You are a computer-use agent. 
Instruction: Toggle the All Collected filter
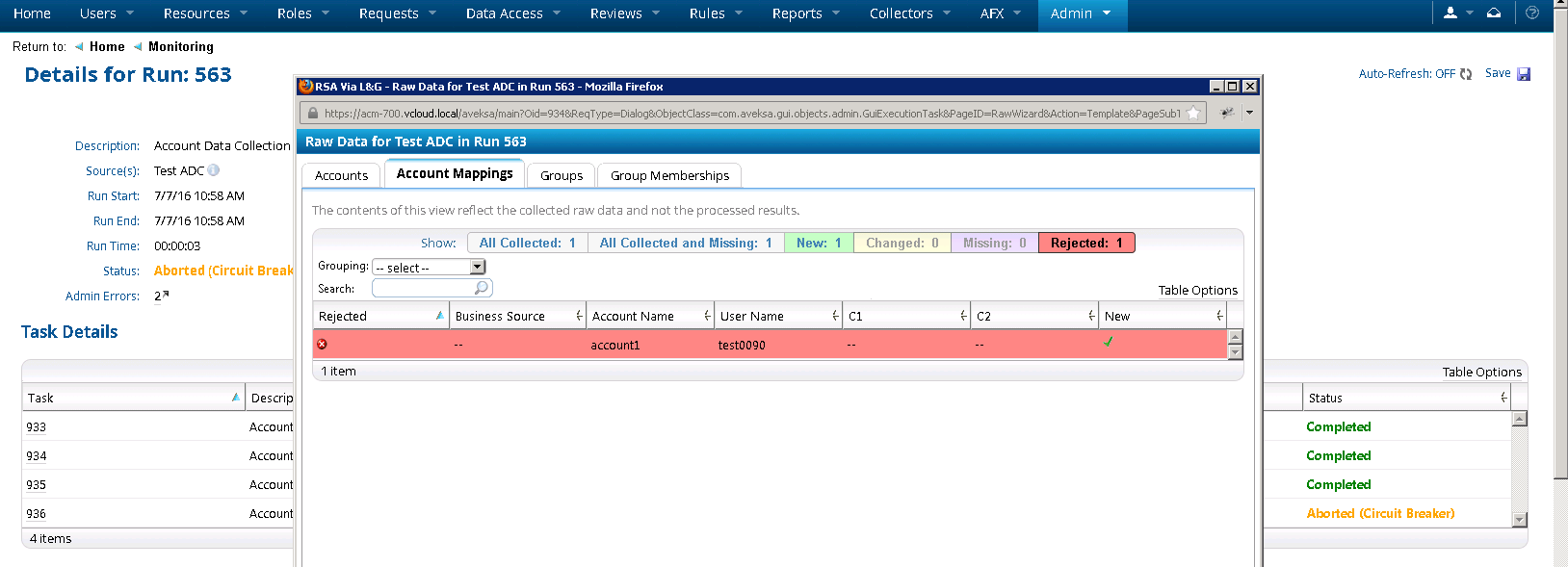coord(527,243)
